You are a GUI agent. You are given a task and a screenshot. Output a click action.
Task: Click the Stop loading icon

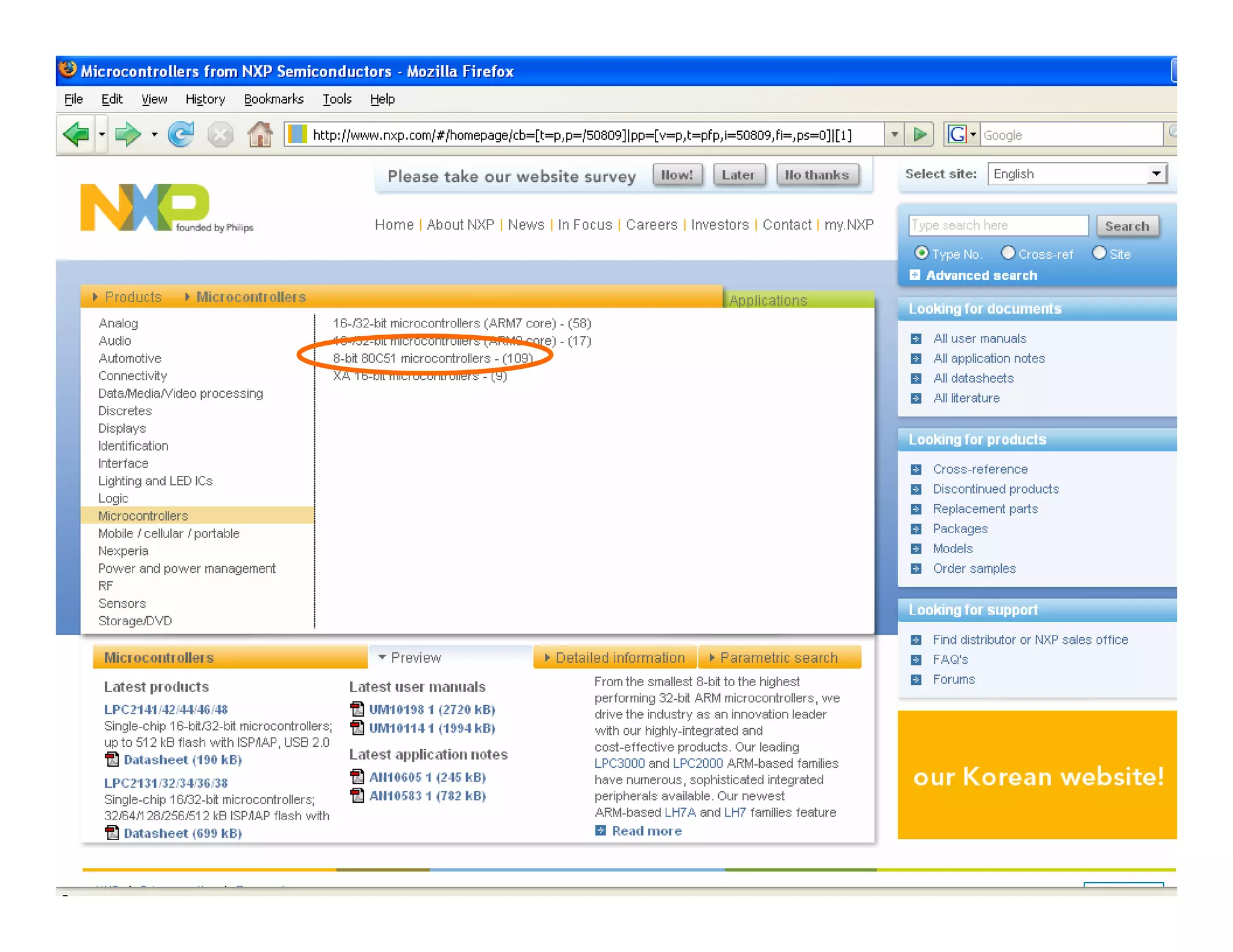[220, 134]
